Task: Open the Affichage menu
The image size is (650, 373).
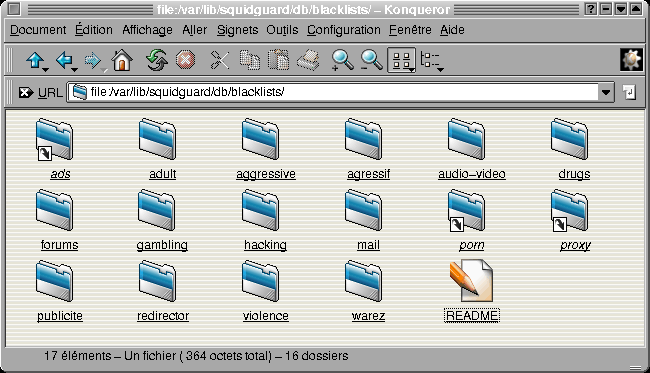Action: tap(147, 30)
